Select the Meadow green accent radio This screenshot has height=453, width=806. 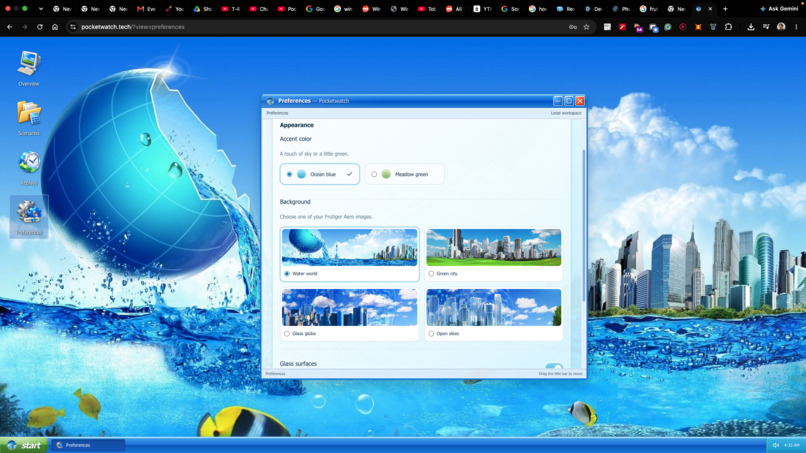(374, 174)
